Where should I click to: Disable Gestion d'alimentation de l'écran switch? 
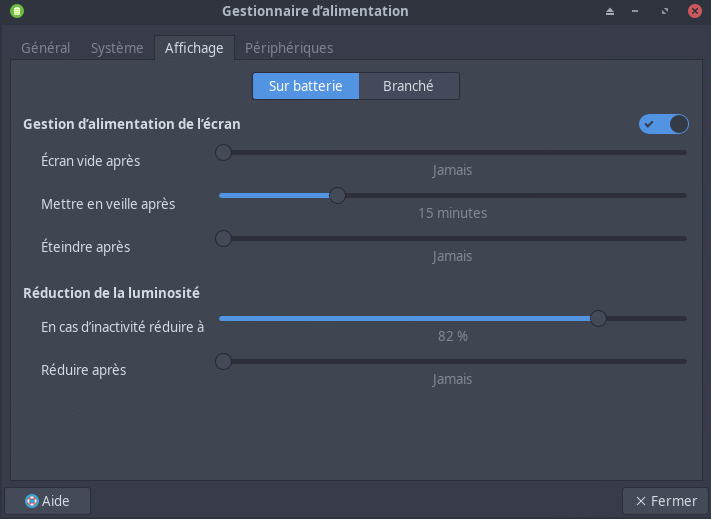[x=664, y=124]
